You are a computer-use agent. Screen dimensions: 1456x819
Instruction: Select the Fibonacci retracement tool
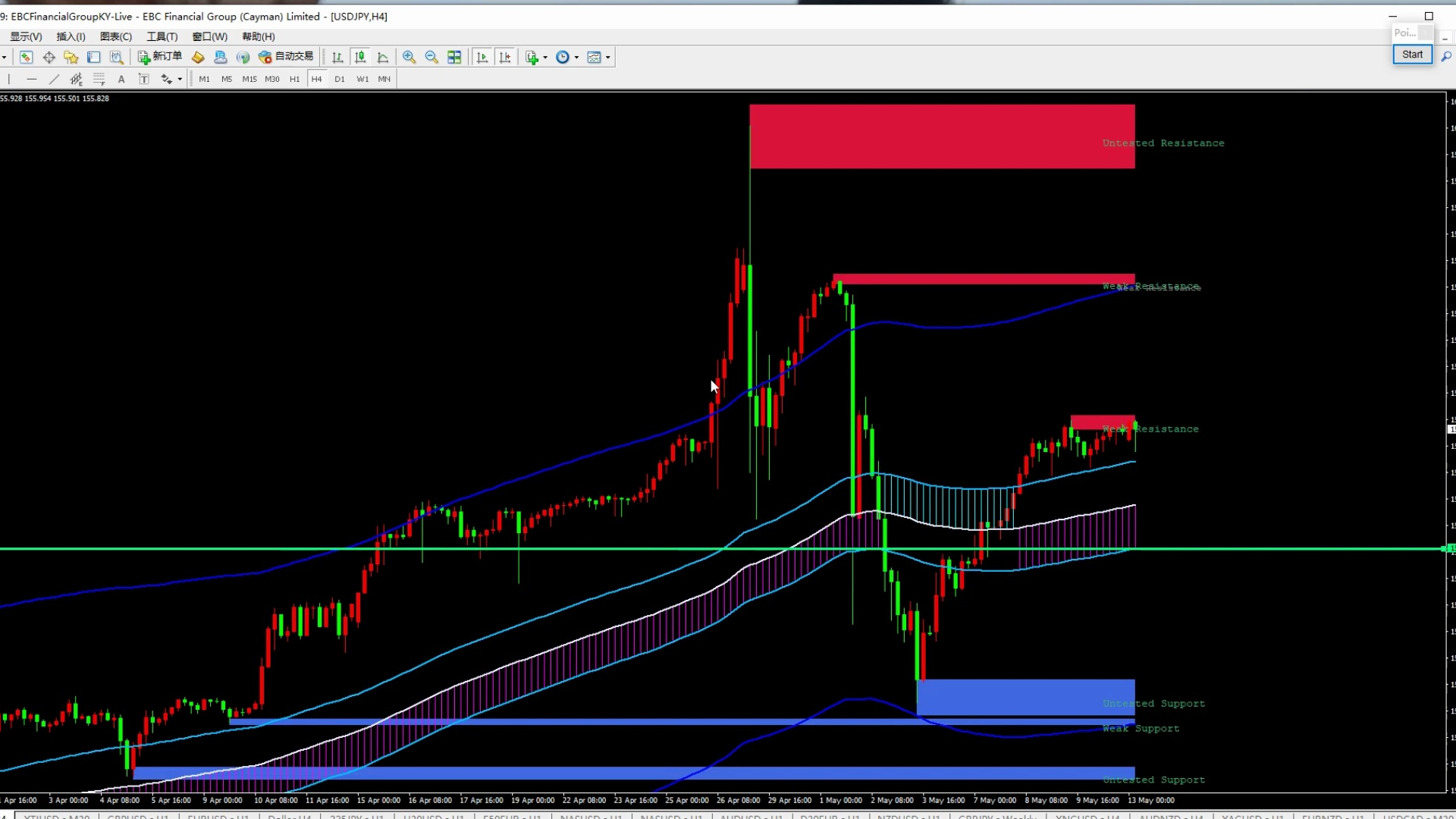click(x=99, y=79)
